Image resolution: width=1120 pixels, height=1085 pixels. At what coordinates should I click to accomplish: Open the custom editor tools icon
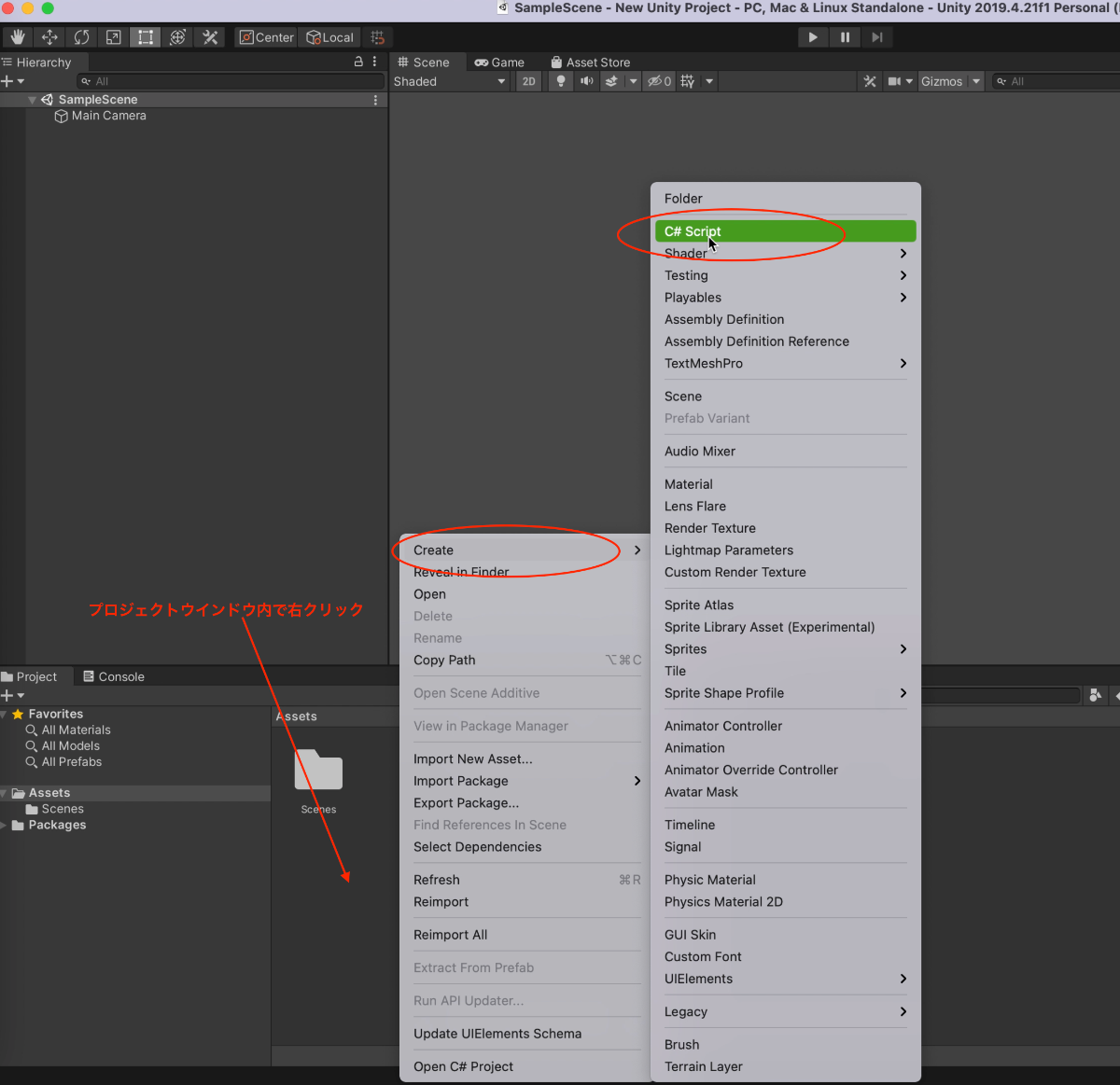pyautogui.click(x=210, y=37)
